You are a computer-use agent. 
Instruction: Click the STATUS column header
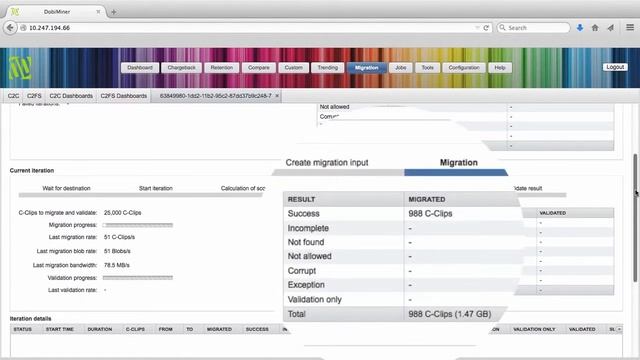pos(22,329)
